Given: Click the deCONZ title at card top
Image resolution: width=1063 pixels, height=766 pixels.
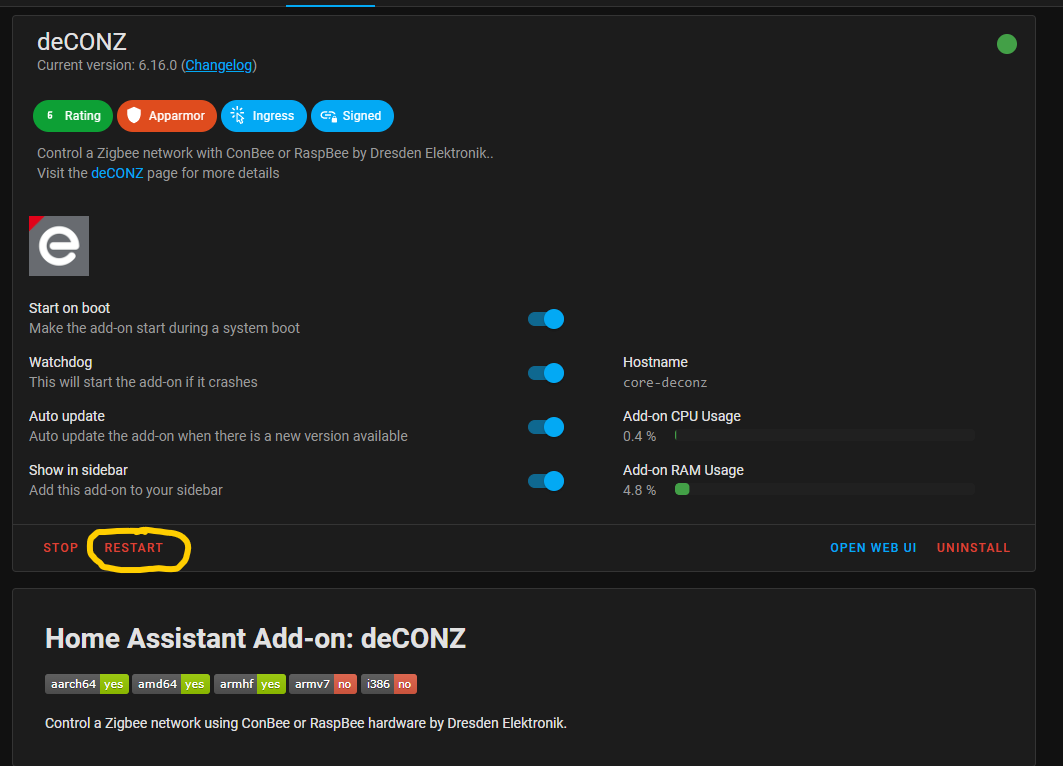Looking at the screenshot, I should click(82, 42).
